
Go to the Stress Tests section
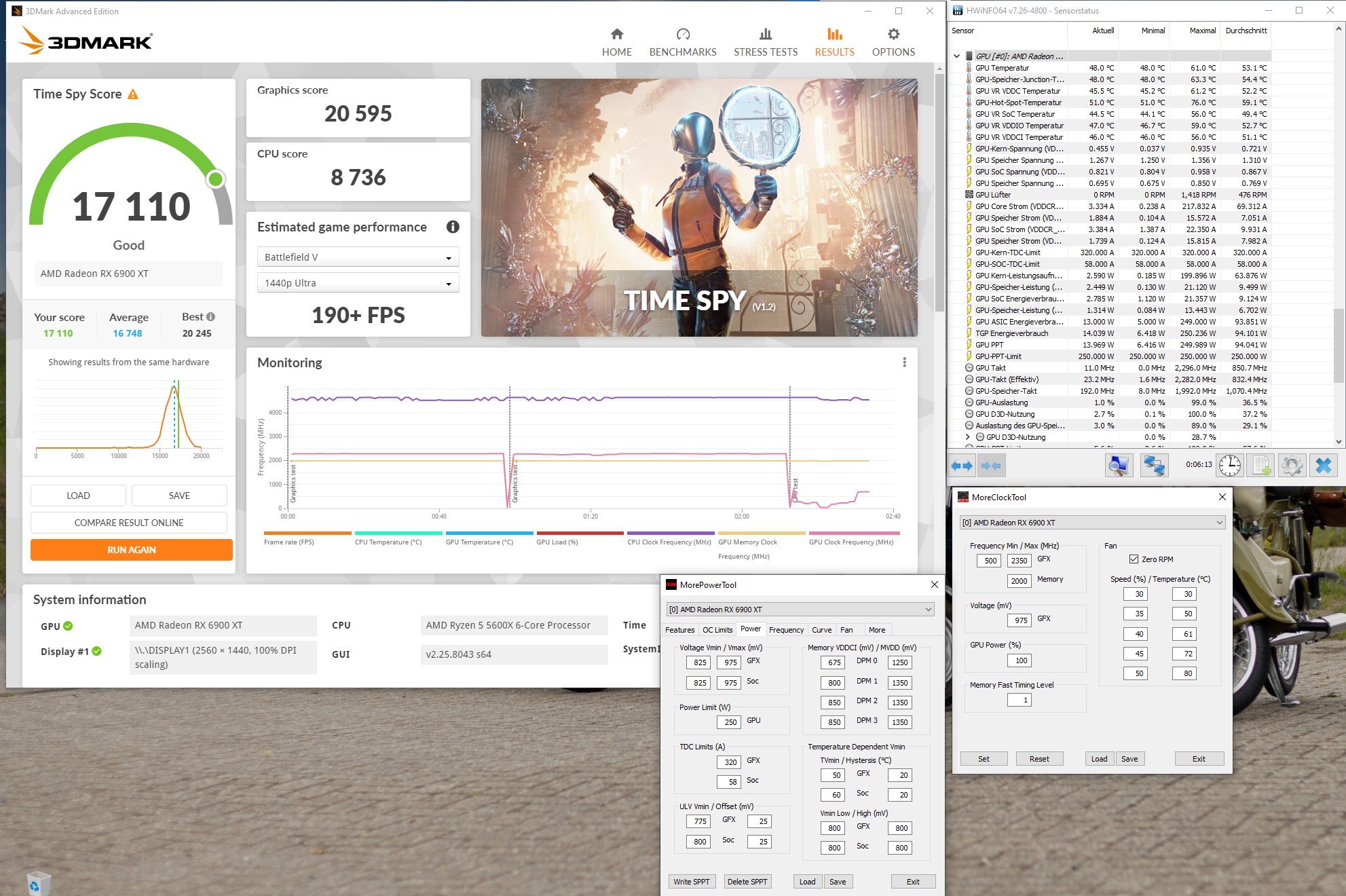tap(765, 41)
